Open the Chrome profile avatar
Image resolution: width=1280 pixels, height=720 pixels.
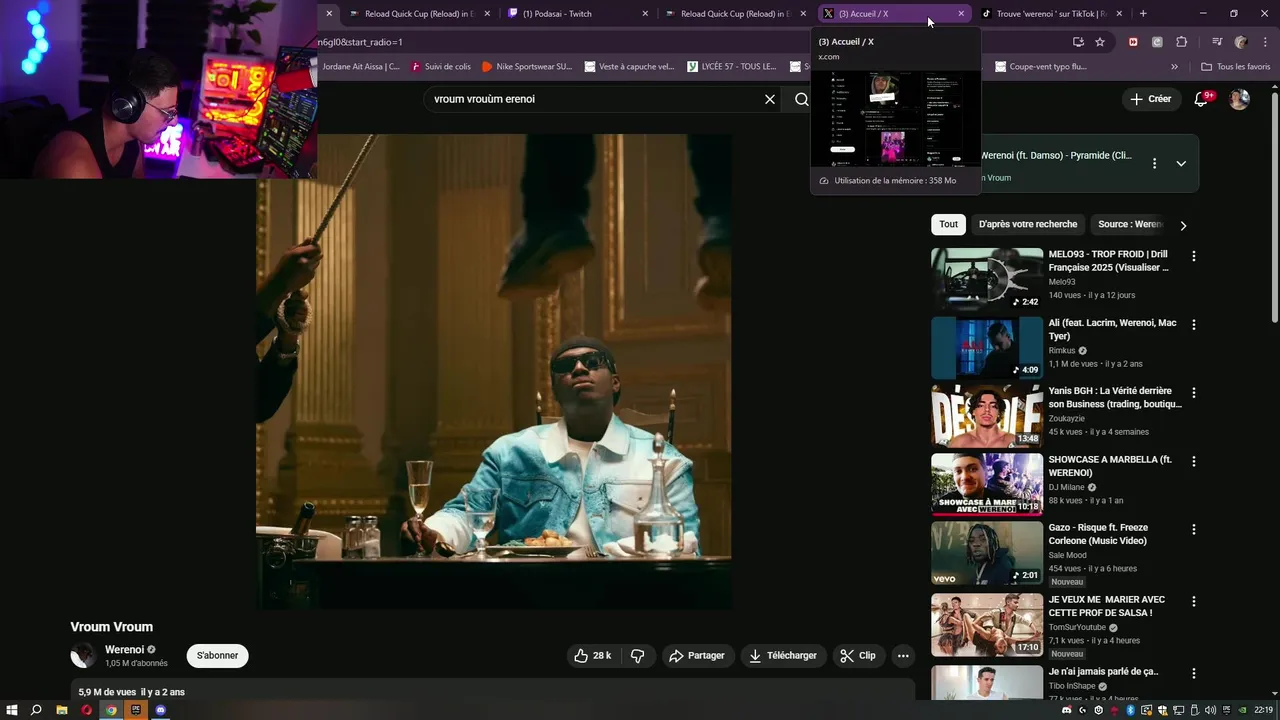(1241, 42)
